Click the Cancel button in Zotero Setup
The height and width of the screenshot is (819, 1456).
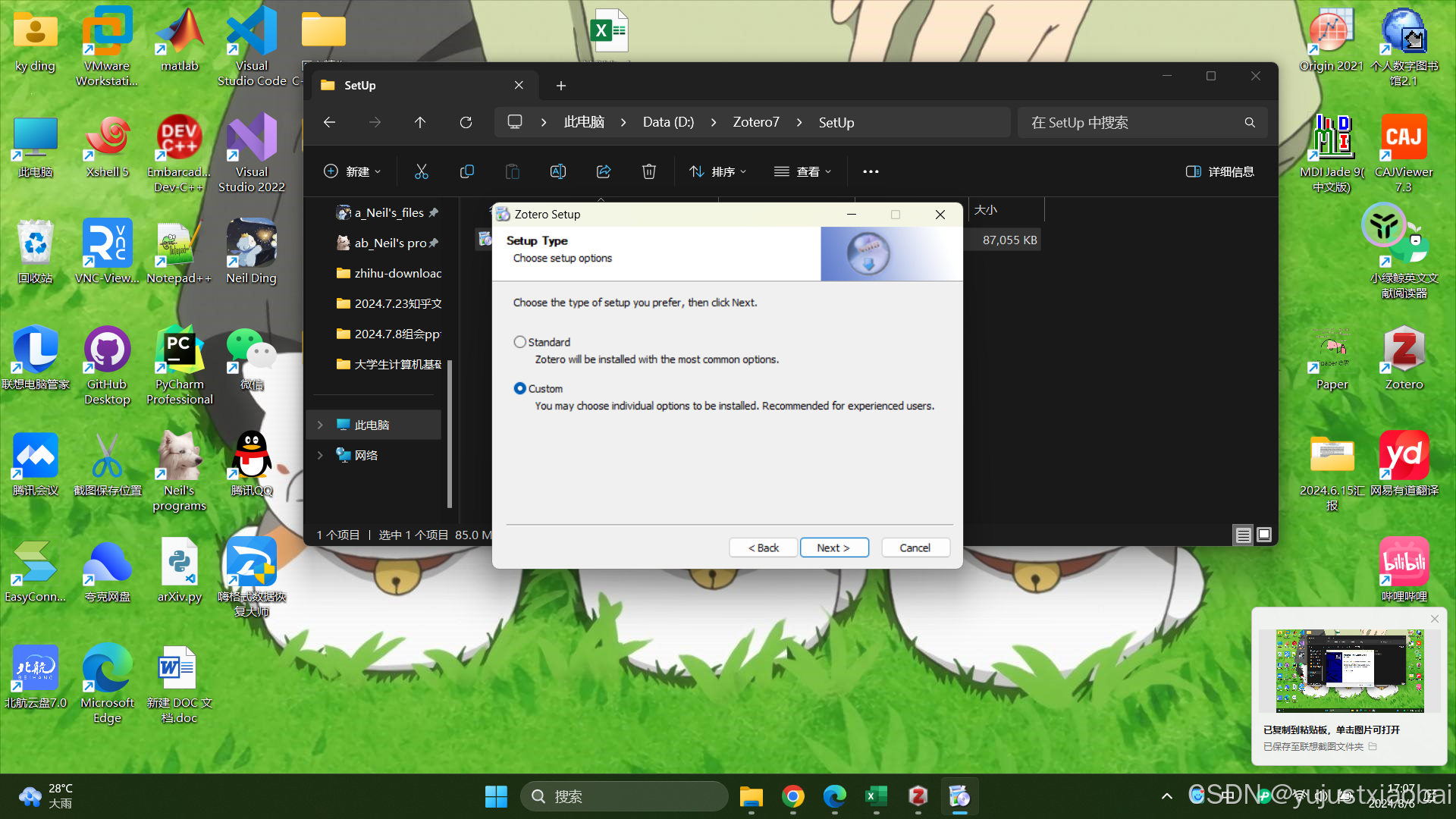pos(915,548)
